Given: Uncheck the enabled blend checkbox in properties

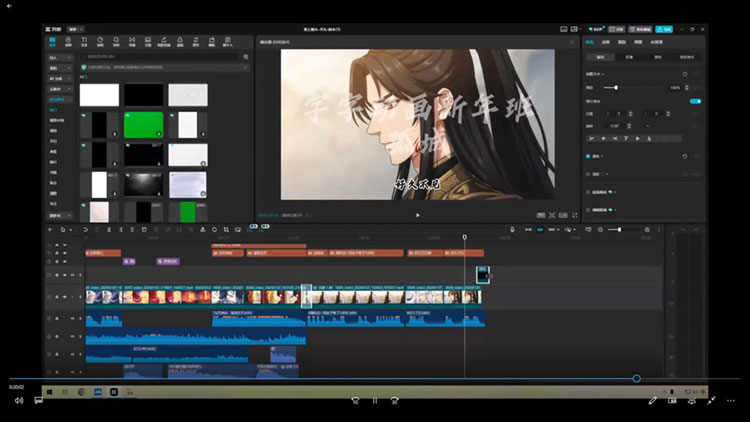Looking at the screenshot, I should pyautogui.click(x=588, y=156).
